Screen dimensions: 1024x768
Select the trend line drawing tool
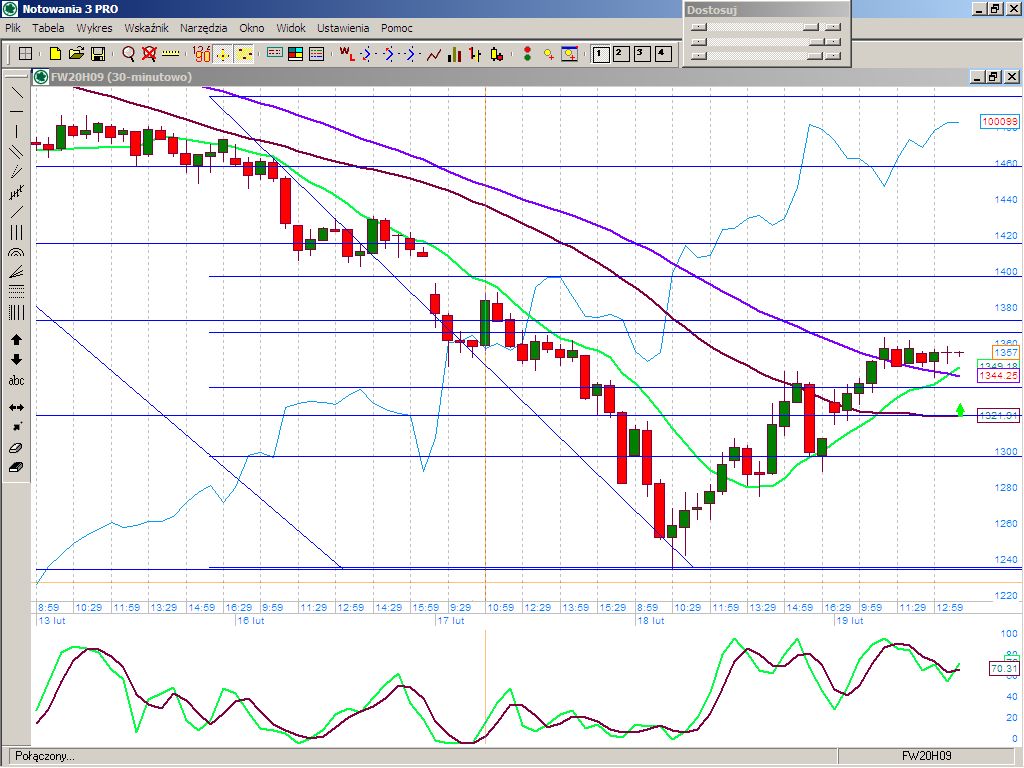[x=16, y=93]
